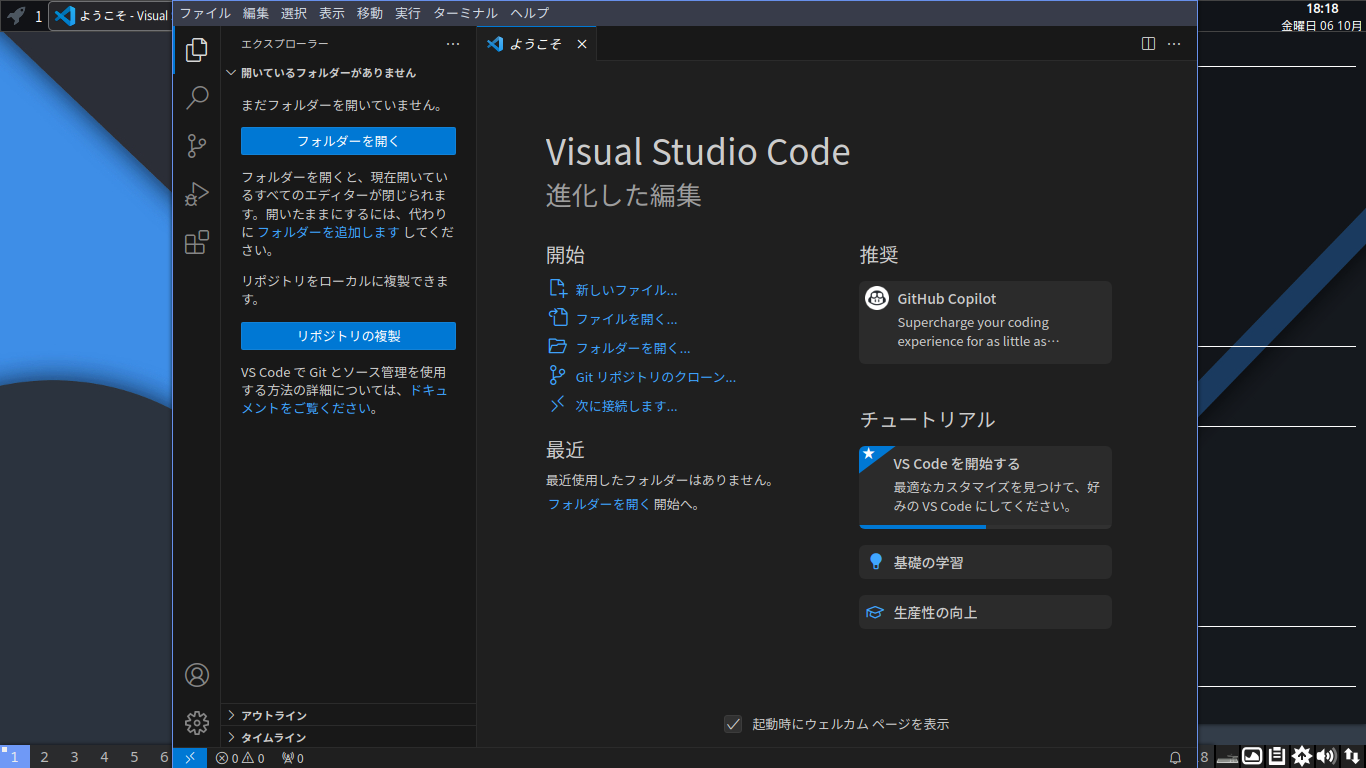Click the フォルダーを追加します link
Viewport: 1366px width, 768px height.
(x=328, y=232)
